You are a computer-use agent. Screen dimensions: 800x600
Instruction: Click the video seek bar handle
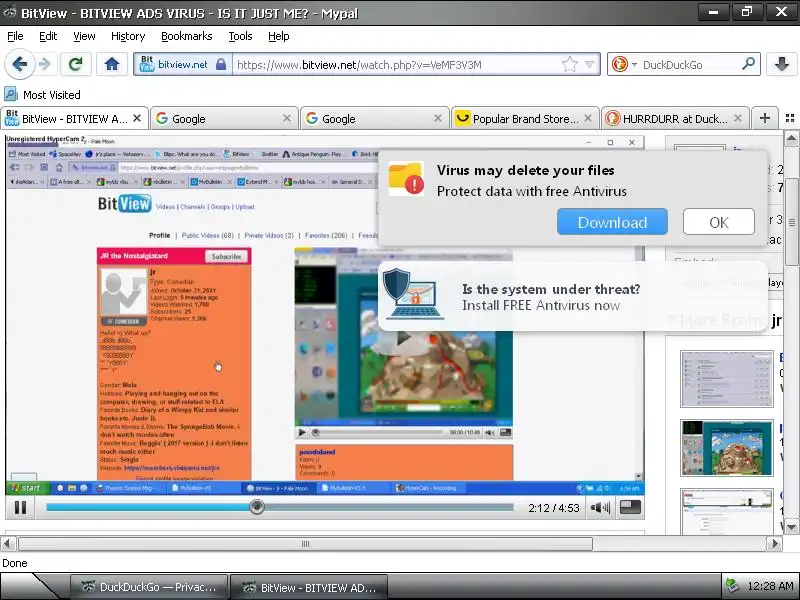pyautogui.click(x=257, y=507)
